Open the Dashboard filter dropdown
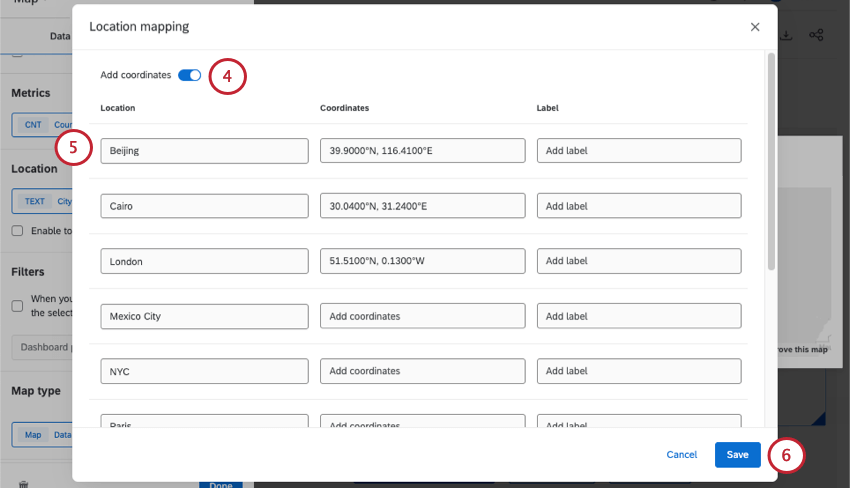 pos(40,347)
